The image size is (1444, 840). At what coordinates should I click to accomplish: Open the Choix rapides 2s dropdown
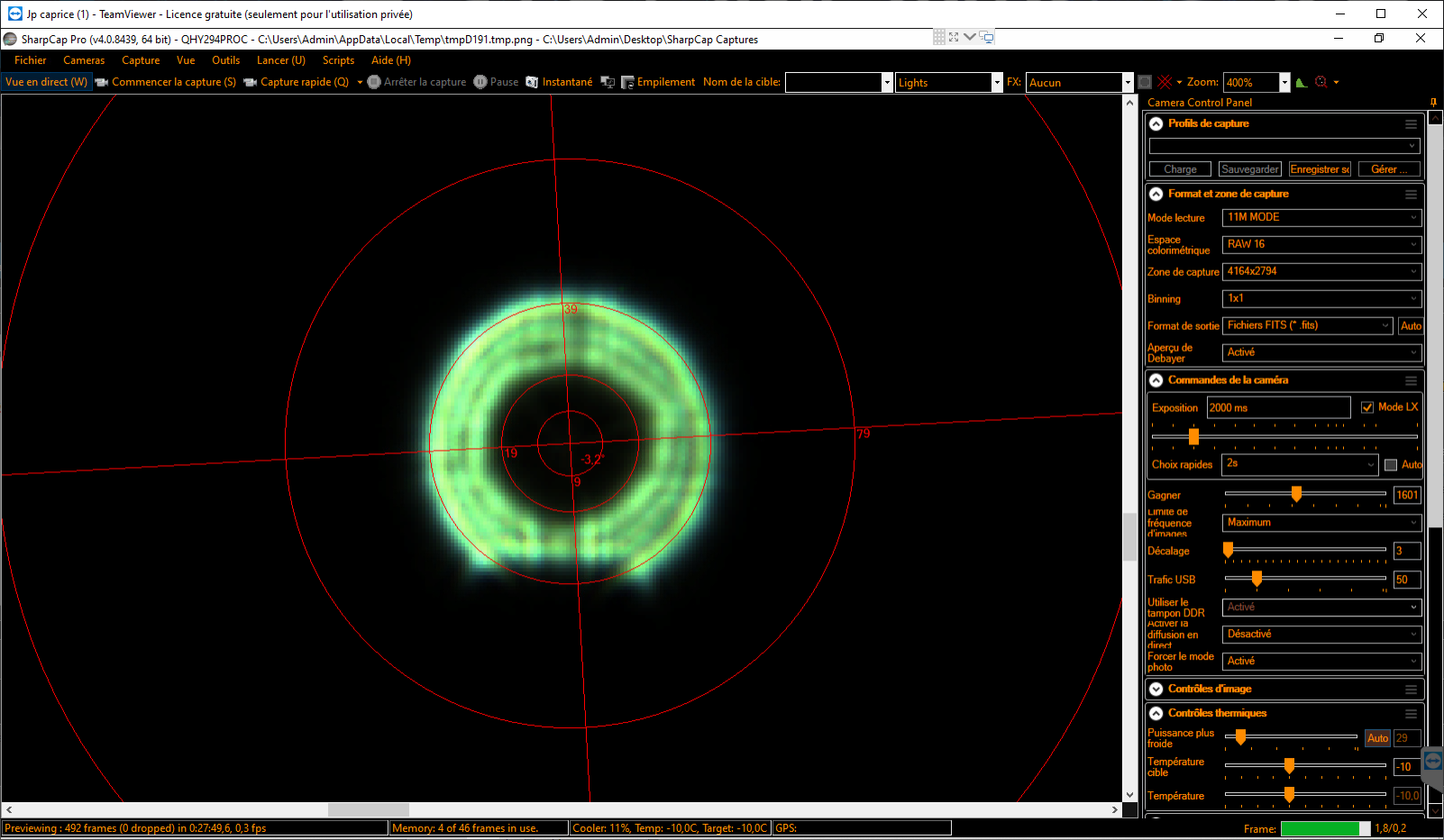pyautogui.click(x=1300, y=464)
